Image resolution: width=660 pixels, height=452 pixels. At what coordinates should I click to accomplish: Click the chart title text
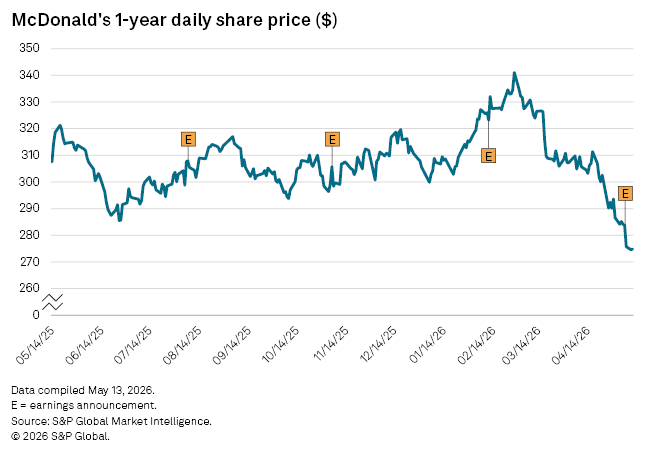pyautogui.click(x=174, y=20)
